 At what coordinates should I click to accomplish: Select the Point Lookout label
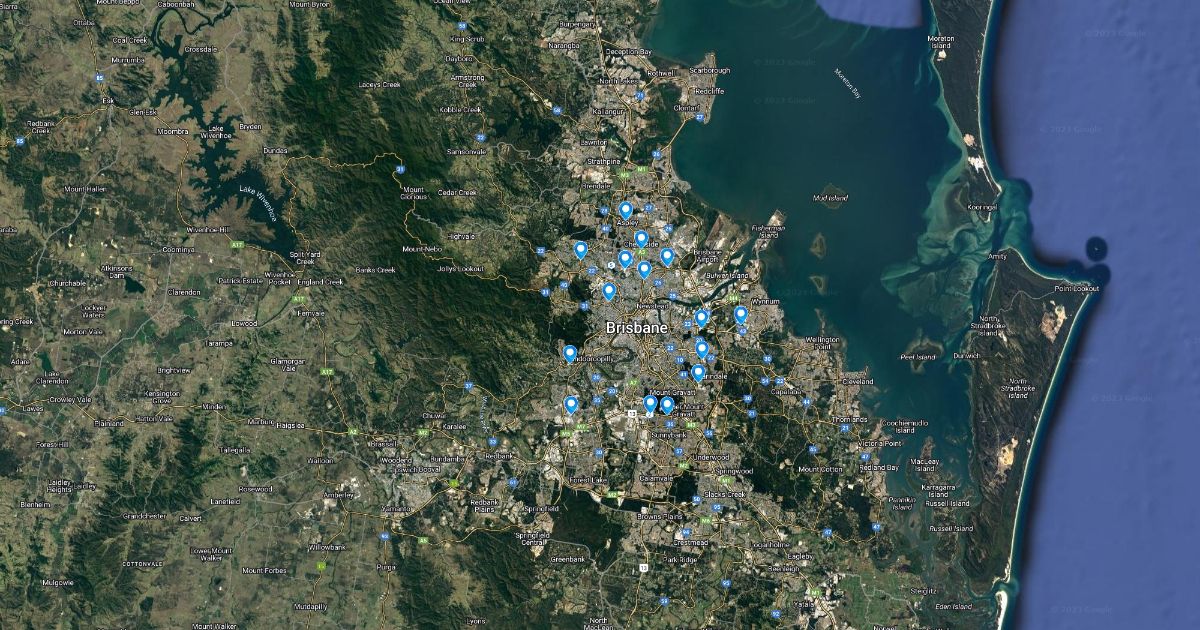click(1076, 289)
